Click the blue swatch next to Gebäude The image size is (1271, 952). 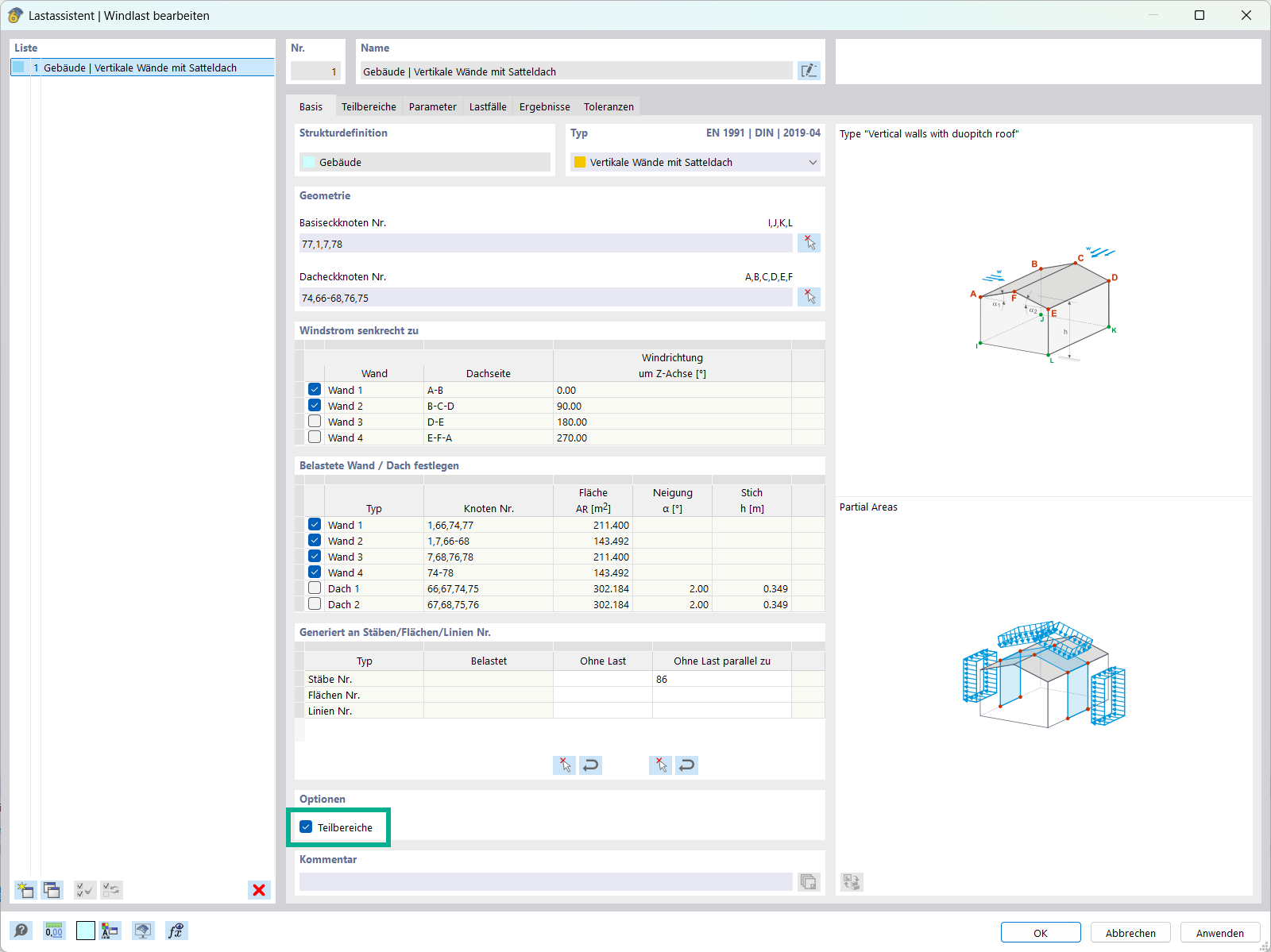tap(309, 162)
